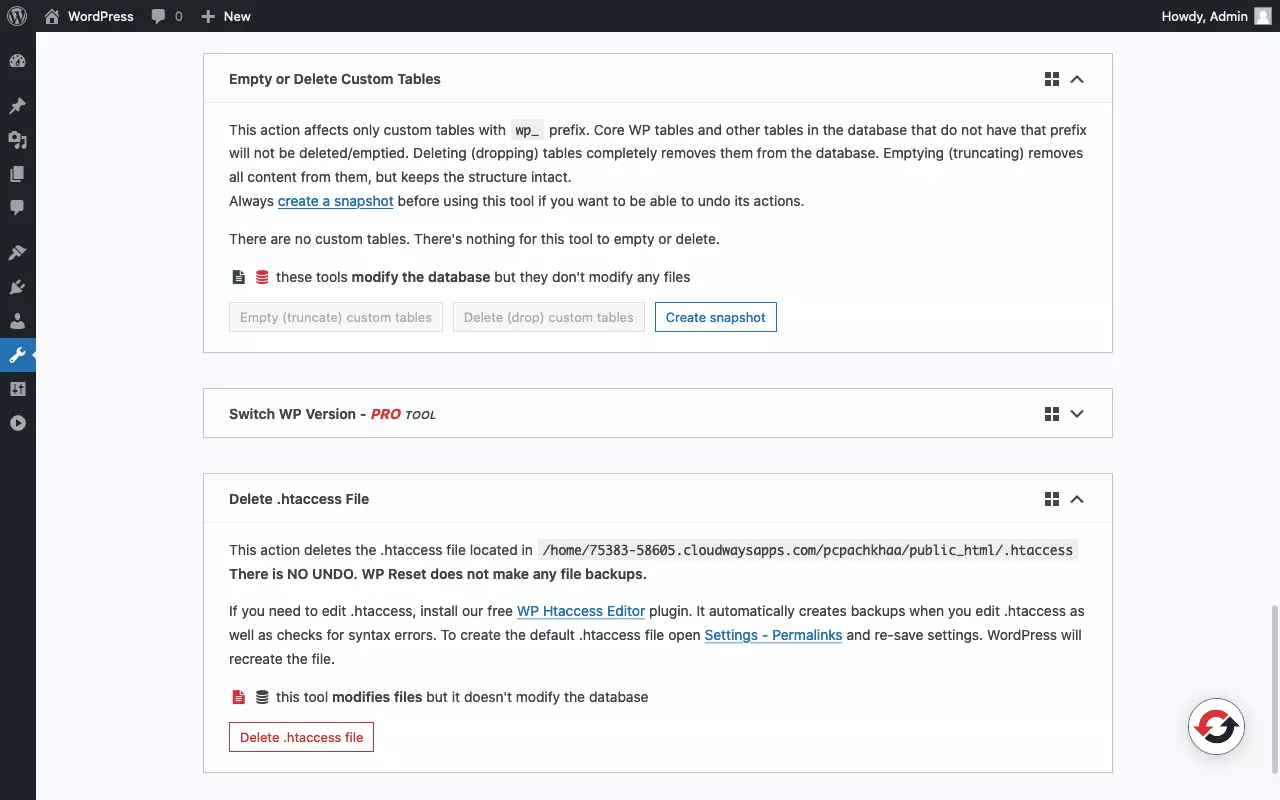Click Delete (drop) custom tables button

coord(549,317)
